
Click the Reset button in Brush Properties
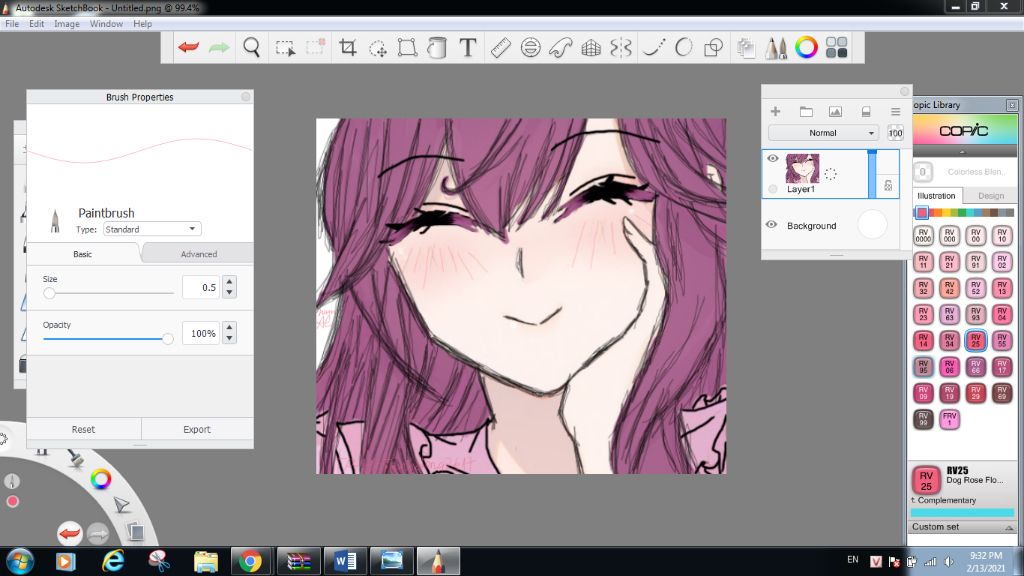83,429
